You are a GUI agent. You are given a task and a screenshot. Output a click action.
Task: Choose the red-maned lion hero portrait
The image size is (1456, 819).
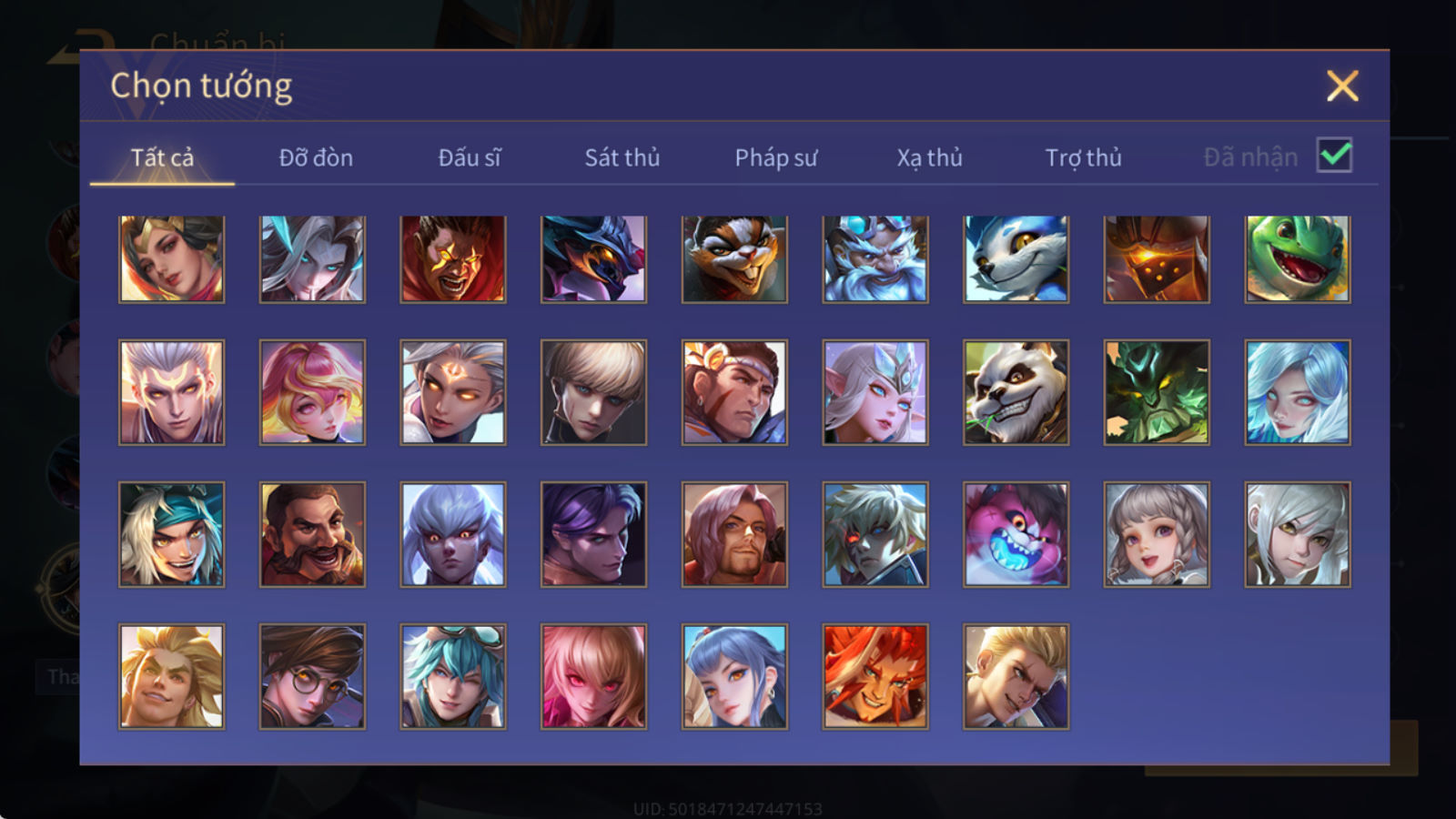tap(875, 676)
